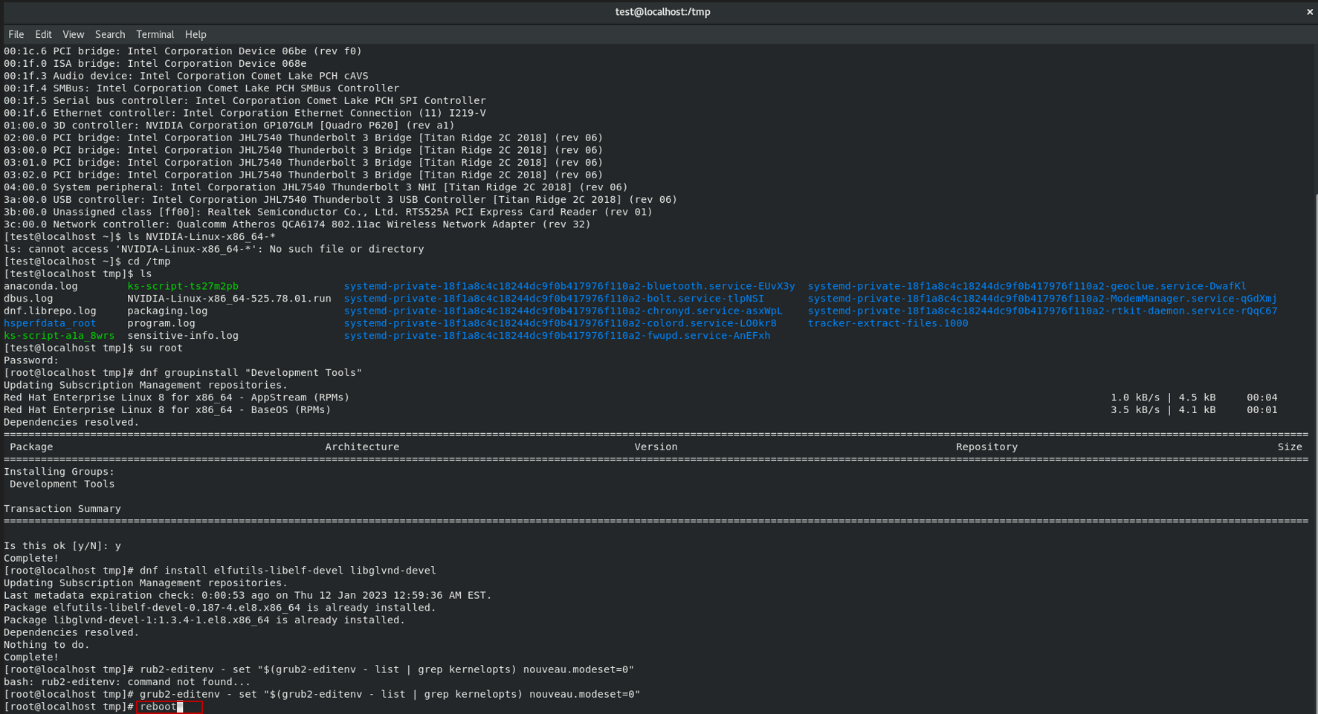The width and height of the screenshot is (1318, 714).
Task: Click the AppStream (RPMs) repository line
Action: click(177, 397)
